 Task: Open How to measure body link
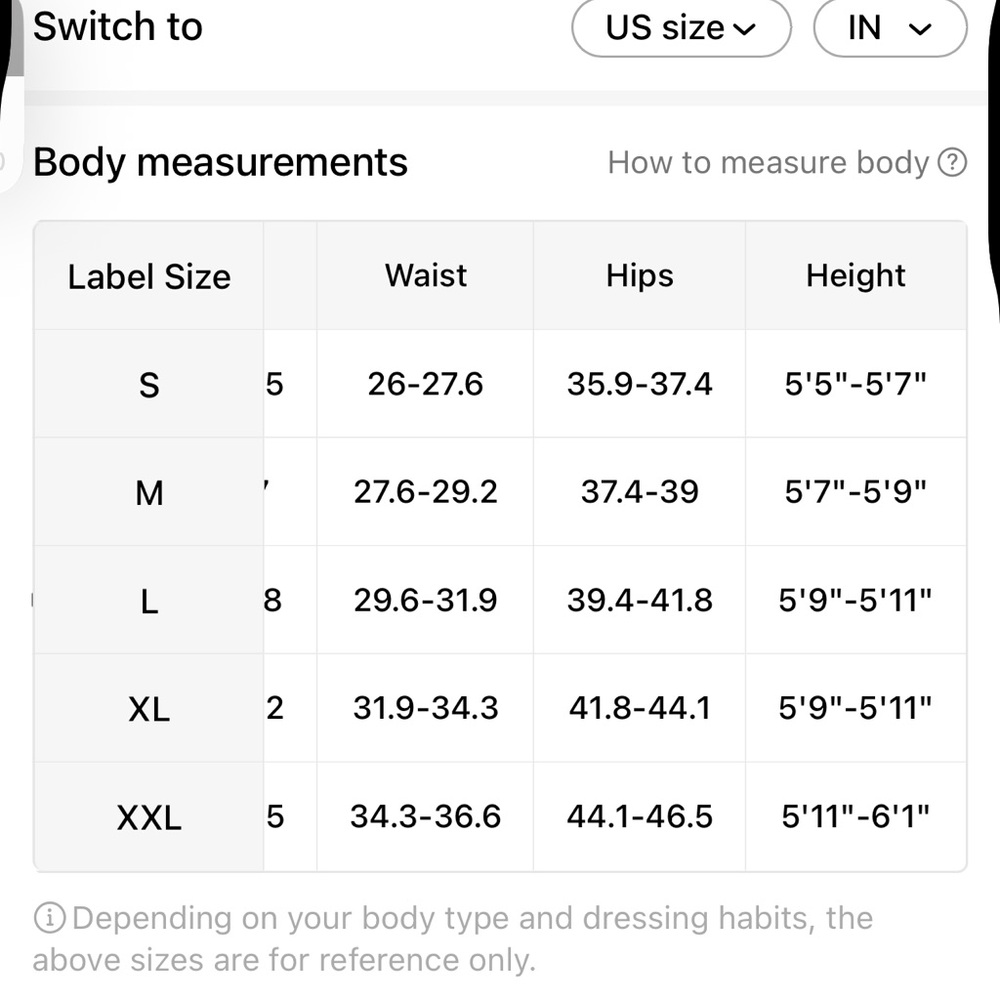coord(787,162)
